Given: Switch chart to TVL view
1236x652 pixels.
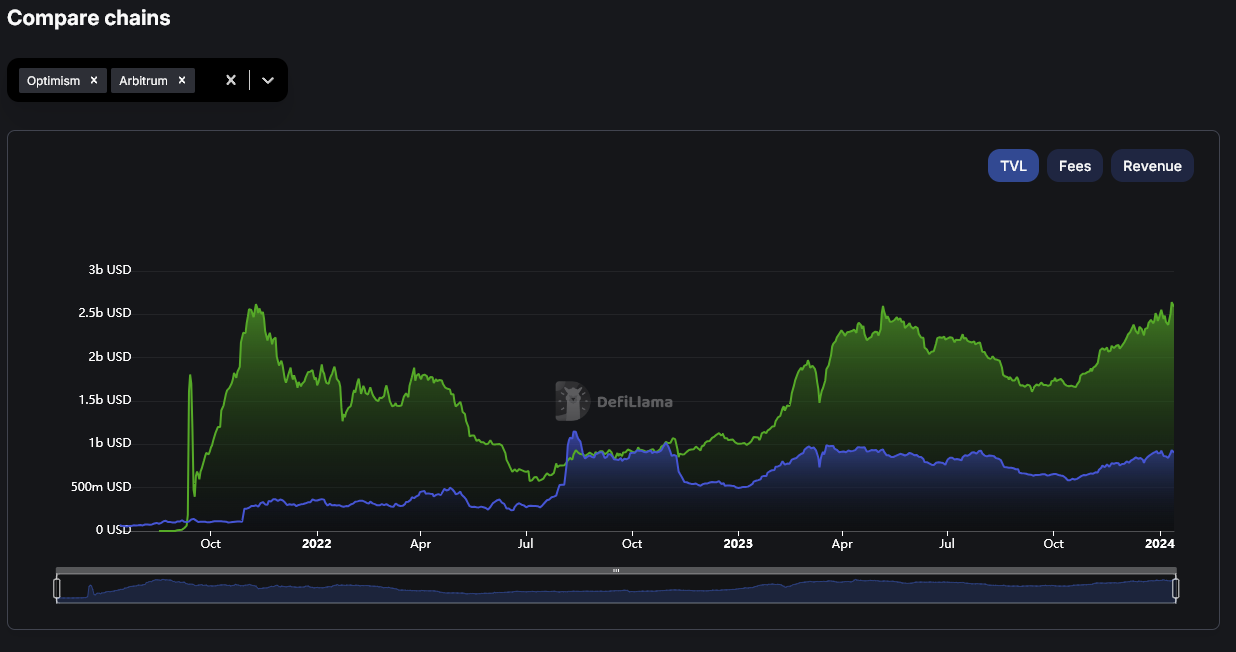Looking at the screenshot, I should (1013, 166).
